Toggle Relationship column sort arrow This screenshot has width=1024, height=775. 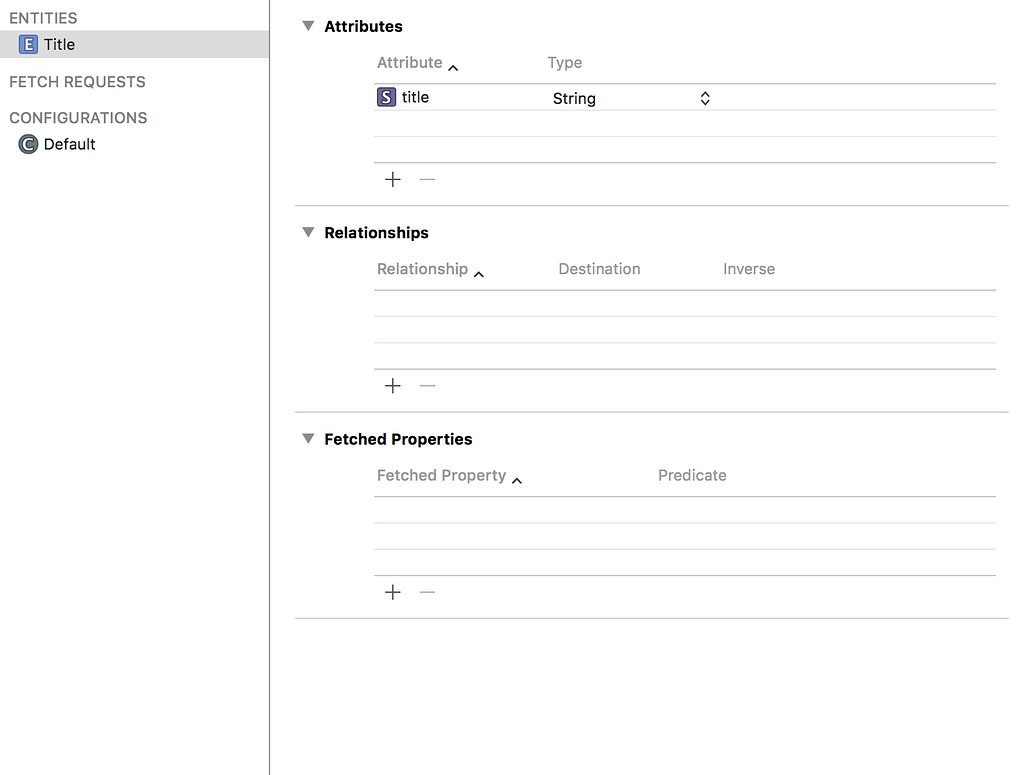pyautogui.click(x=479, y=274)
